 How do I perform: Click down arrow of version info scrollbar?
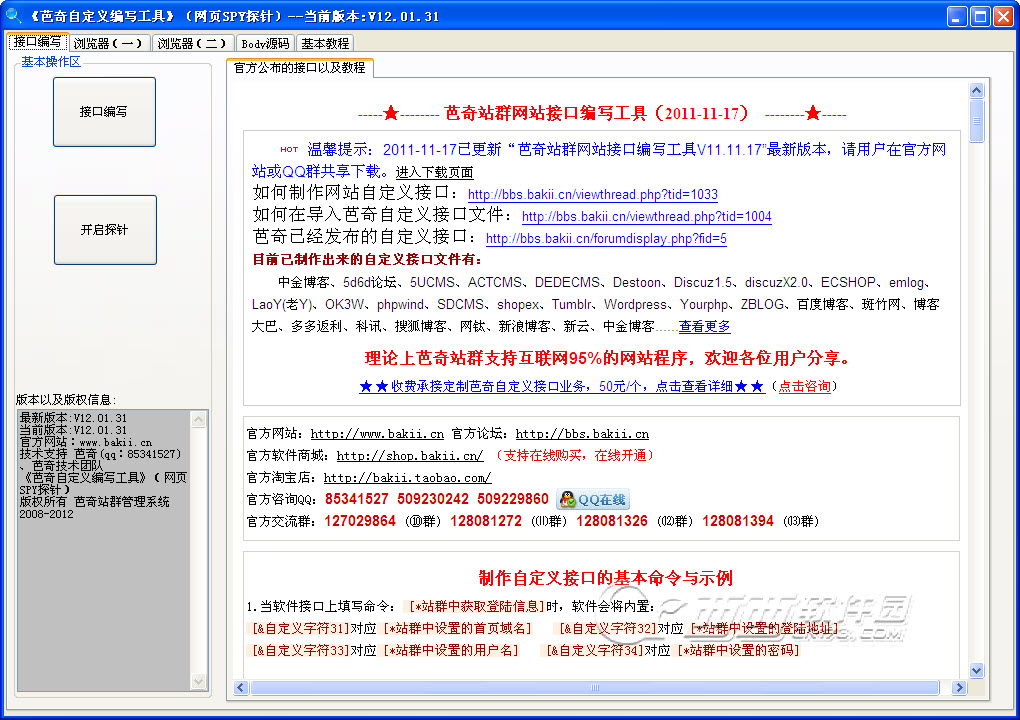198,681
